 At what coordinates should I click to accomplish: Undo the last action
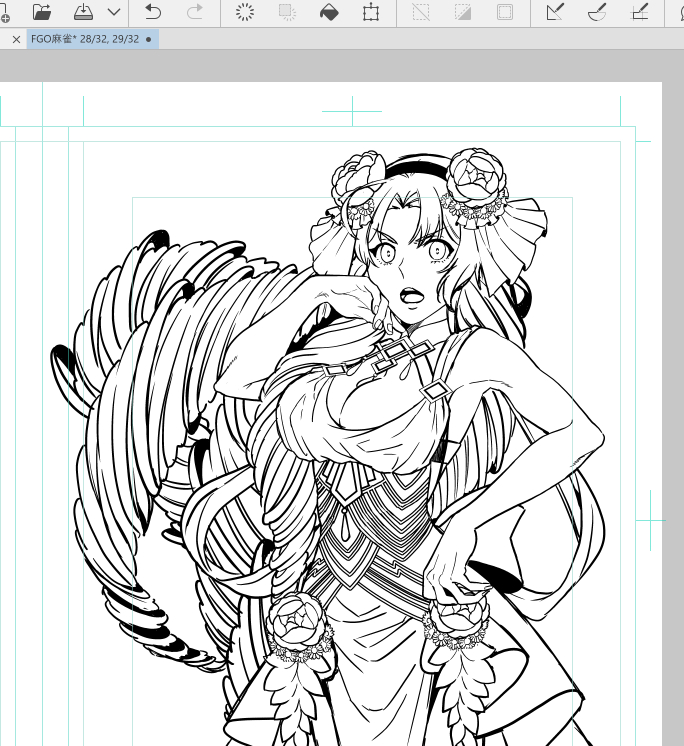pyautogui.click(x=153, y=12)
